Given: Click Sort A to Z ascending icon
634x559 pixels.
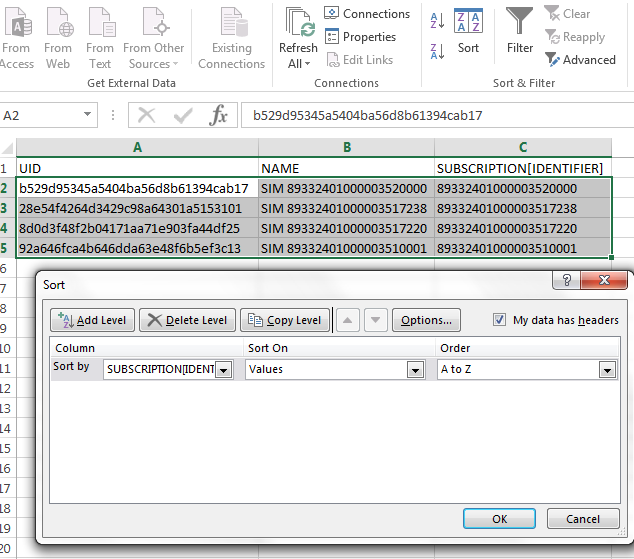Looking at the screenshot, I should 437,19.
